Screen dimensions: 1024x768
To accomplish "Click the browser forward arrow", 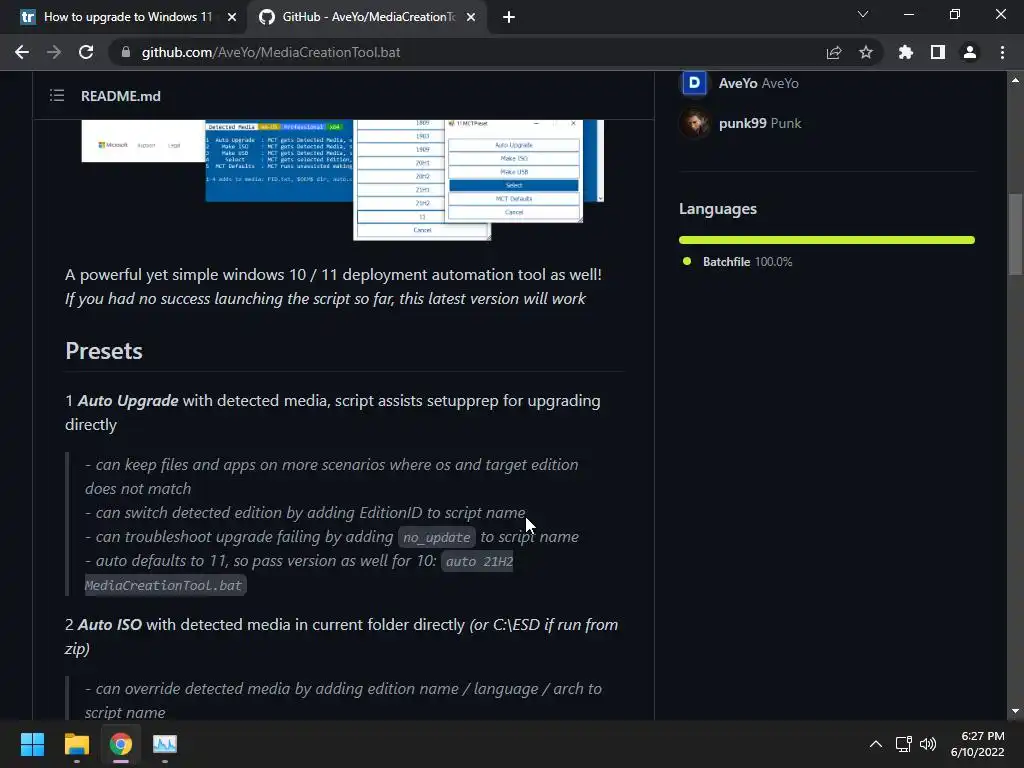I will point(54,52).
